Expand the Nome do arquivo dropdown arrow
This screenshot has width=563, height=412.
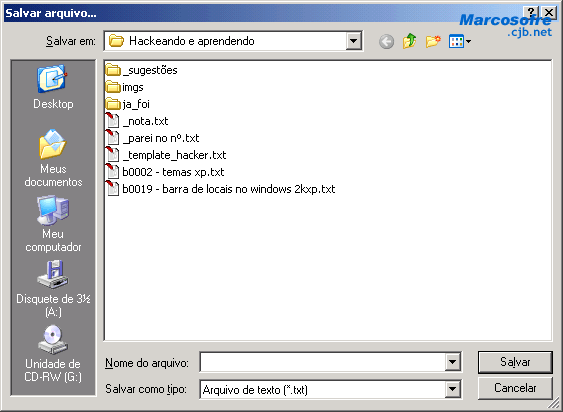coord(452,362)
